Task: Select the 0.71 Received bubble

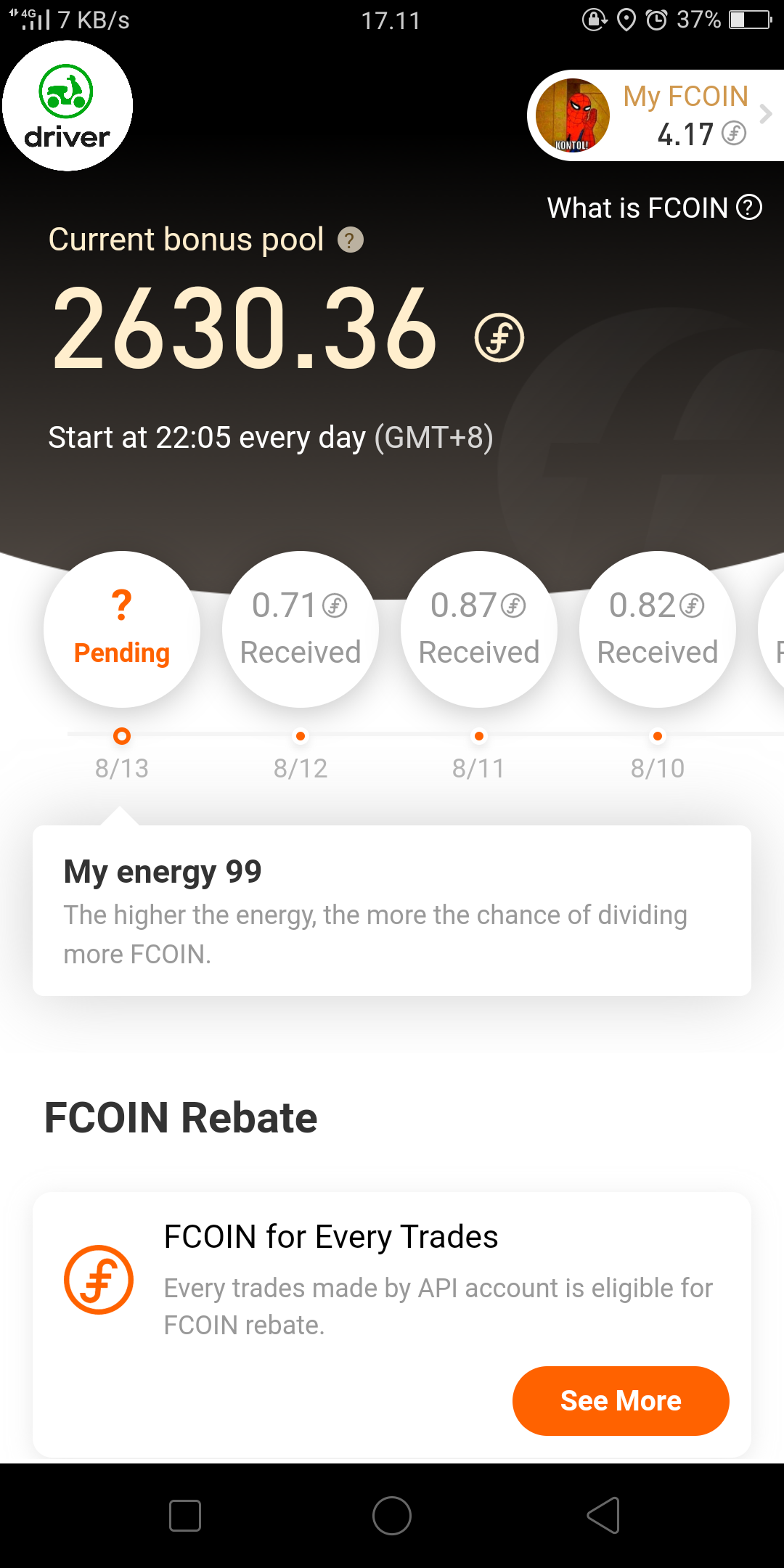Action: coord(301,629)
